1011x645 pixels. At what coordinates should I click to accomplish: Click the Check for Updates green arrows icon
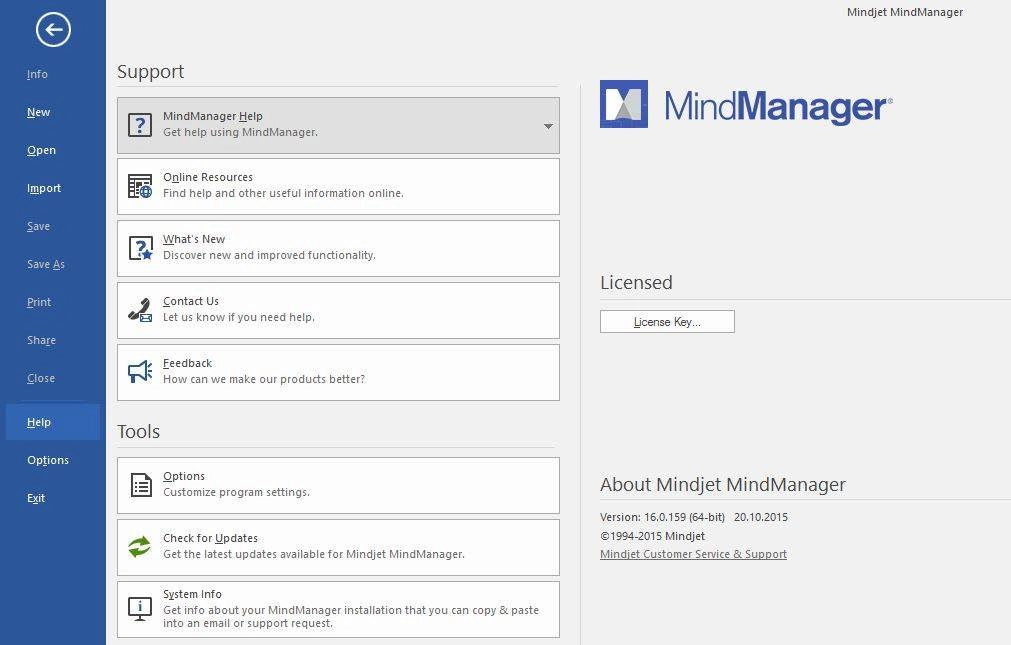[x=139, y=547]
